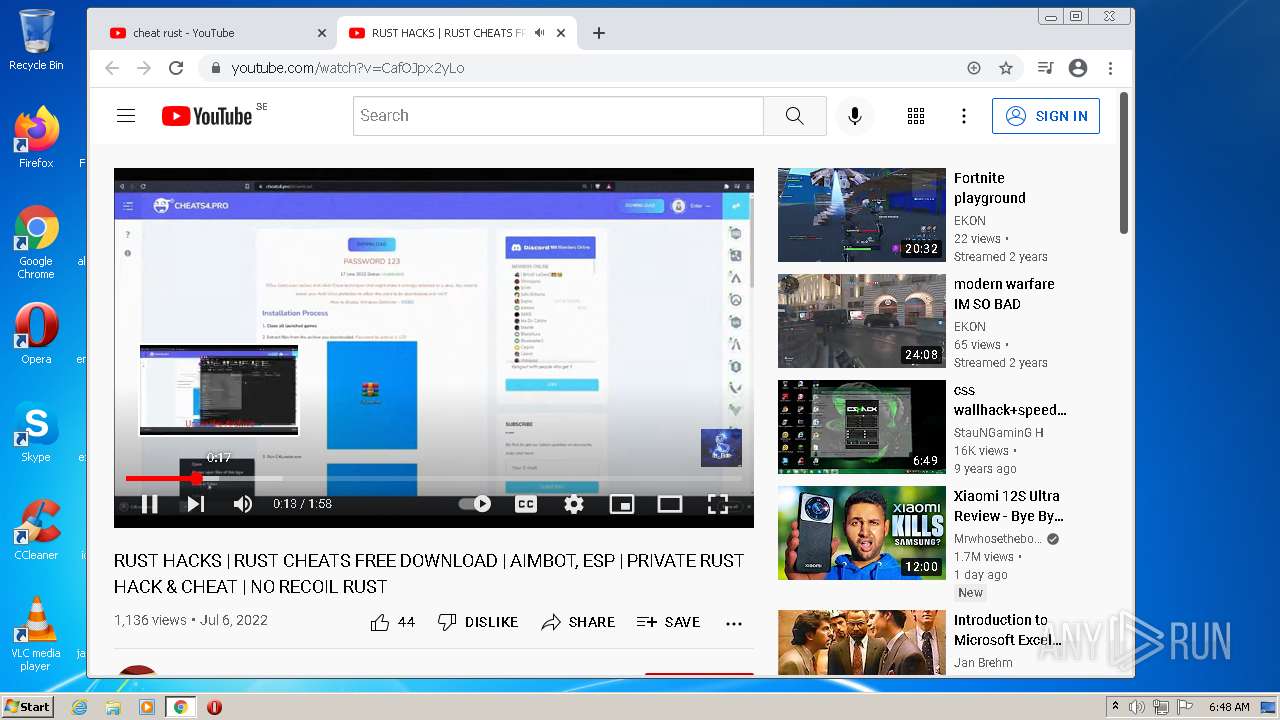Open a new browser tab
1280x720 pixels.
tap(599, 33)
